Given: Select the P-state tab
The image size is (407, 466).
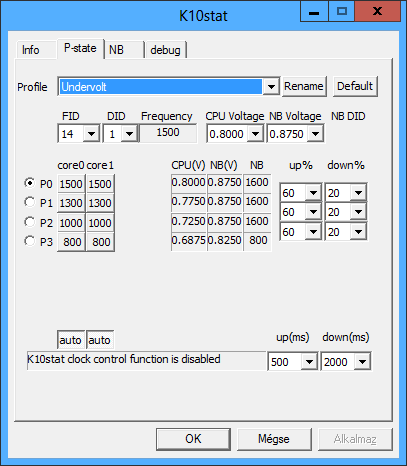Looking at the screenshot, I should tap(80, 48).
